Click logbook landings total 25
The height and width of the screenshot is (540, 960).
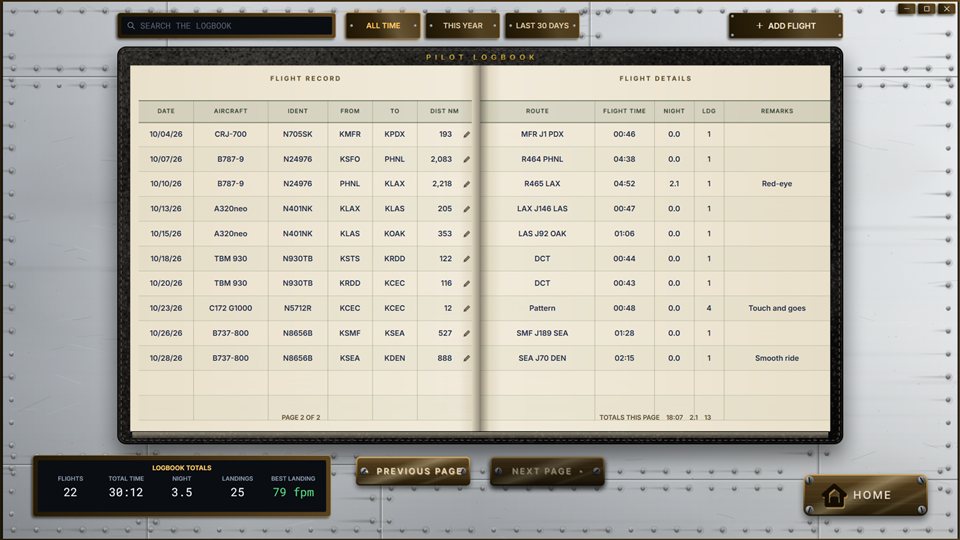(238, 492)
